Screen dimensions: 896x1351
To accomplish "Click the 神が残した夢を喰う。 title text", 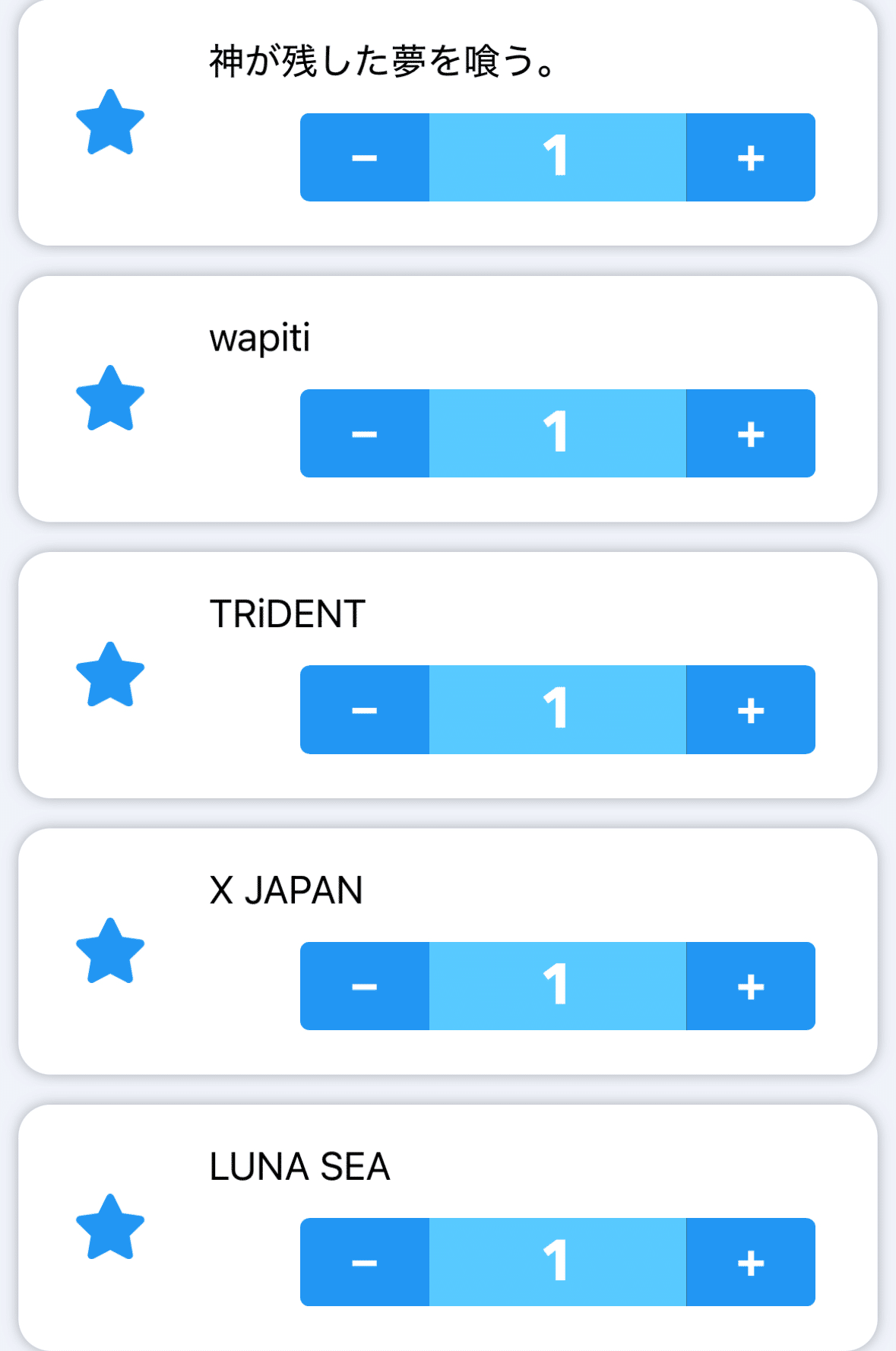I will coord(383,62).
